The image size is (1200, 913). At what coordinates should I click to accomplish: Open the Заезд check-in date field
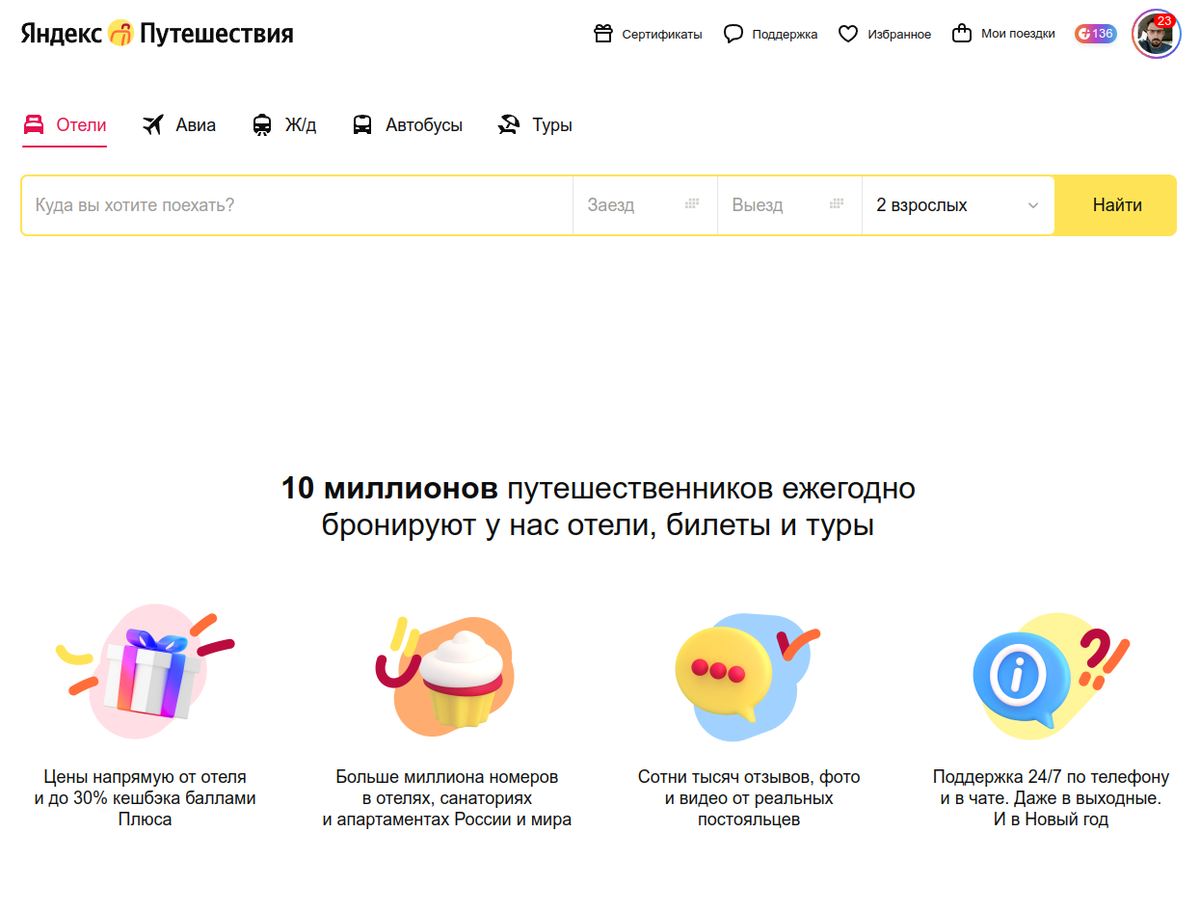point(645,205)
